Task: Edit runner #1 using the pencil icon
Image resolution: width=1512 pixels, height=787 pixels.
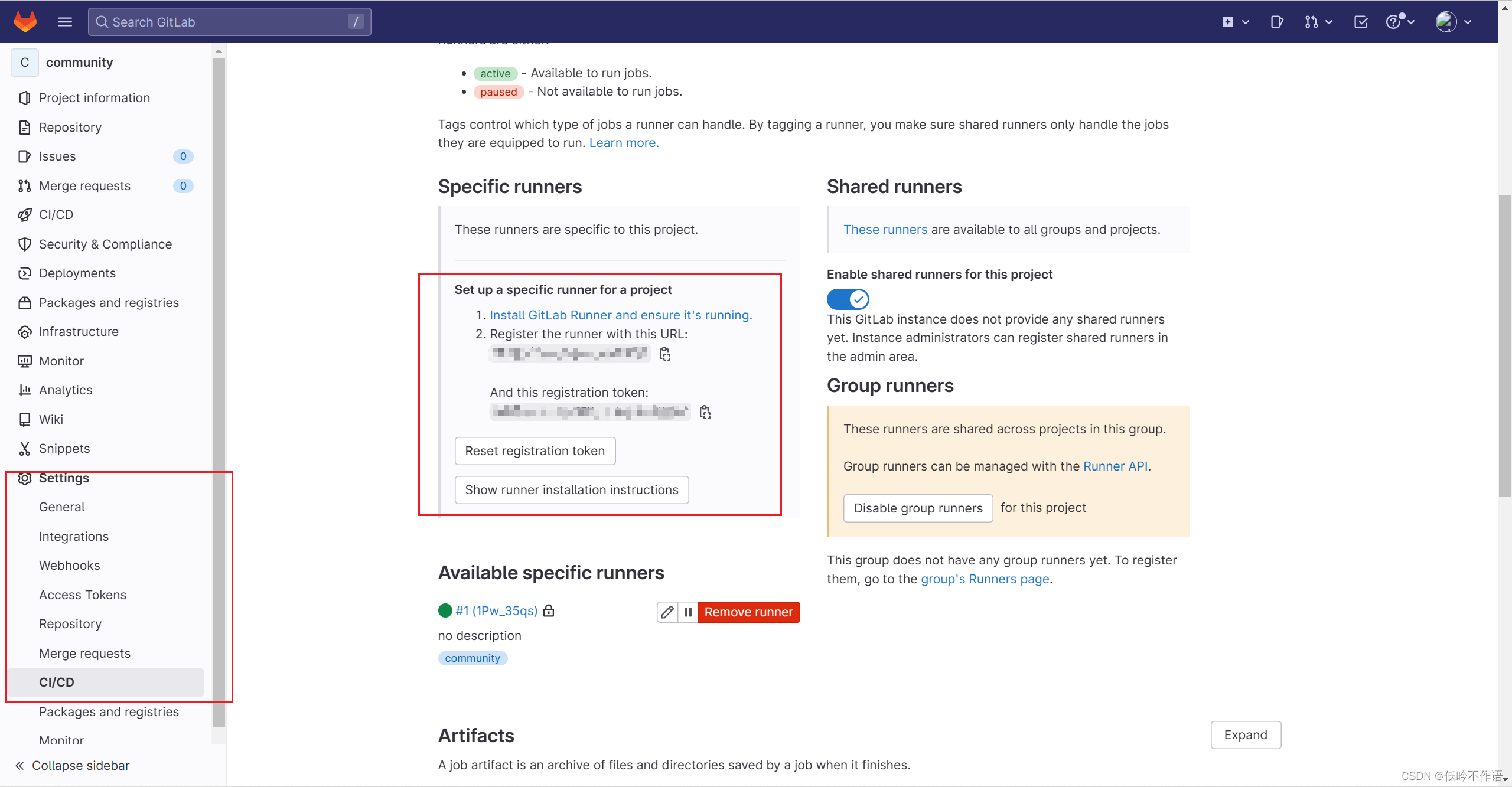Action: coord(667,612)
